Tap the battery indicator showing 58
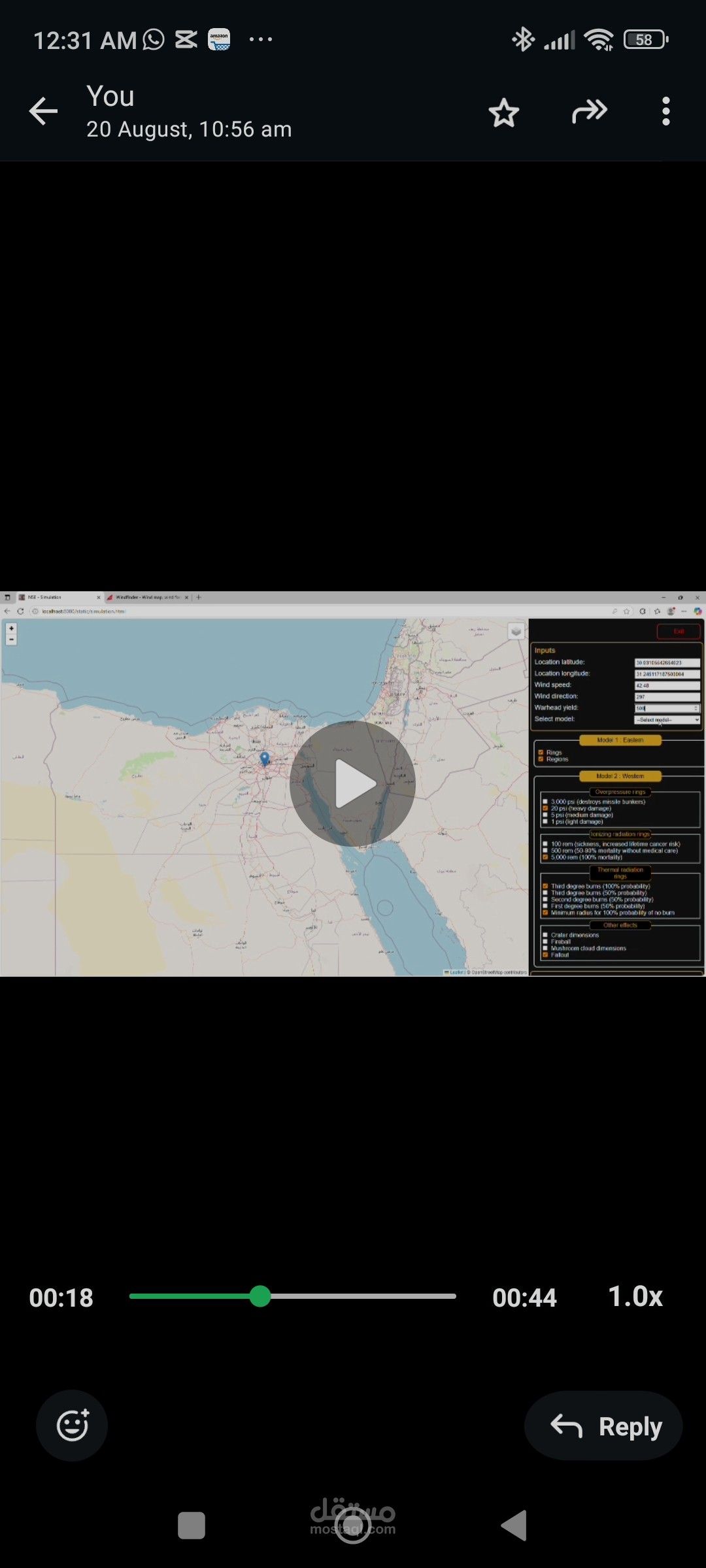 tap(646, 40)
